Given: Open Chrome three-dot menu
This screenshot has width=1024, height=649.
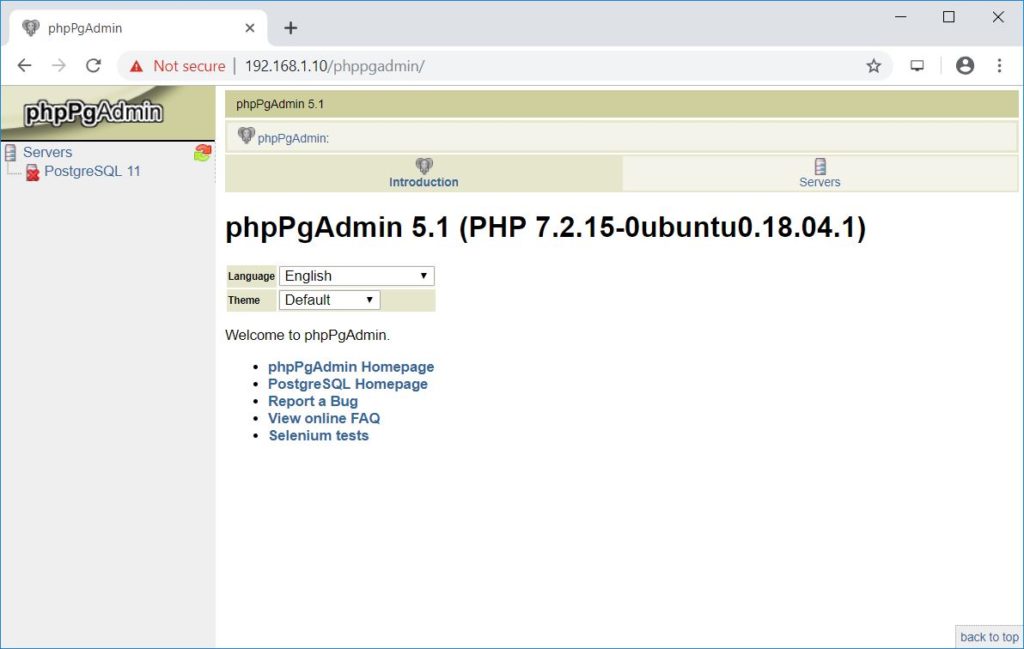Looking at the screenshot, I should [999, 65].
